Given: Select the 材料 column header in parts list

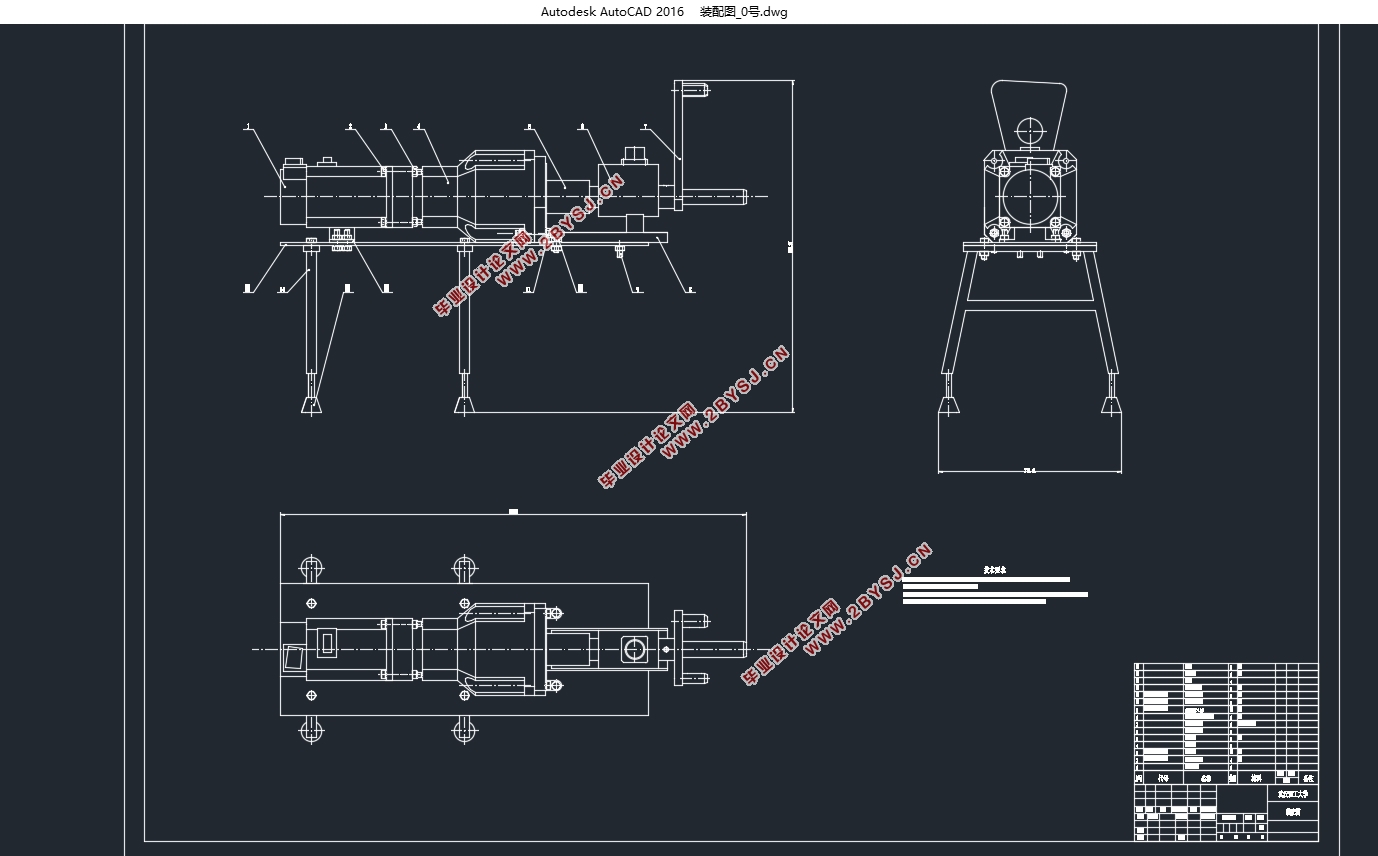Looking at the screenshot, I should point(1256,777).
